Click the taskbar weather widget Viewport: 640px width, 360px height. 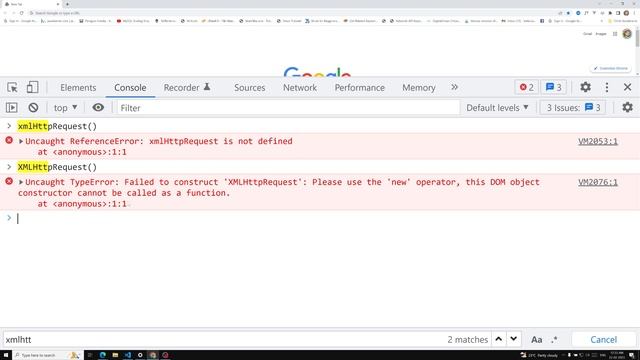pyautogui.click(x=540, y=355)
